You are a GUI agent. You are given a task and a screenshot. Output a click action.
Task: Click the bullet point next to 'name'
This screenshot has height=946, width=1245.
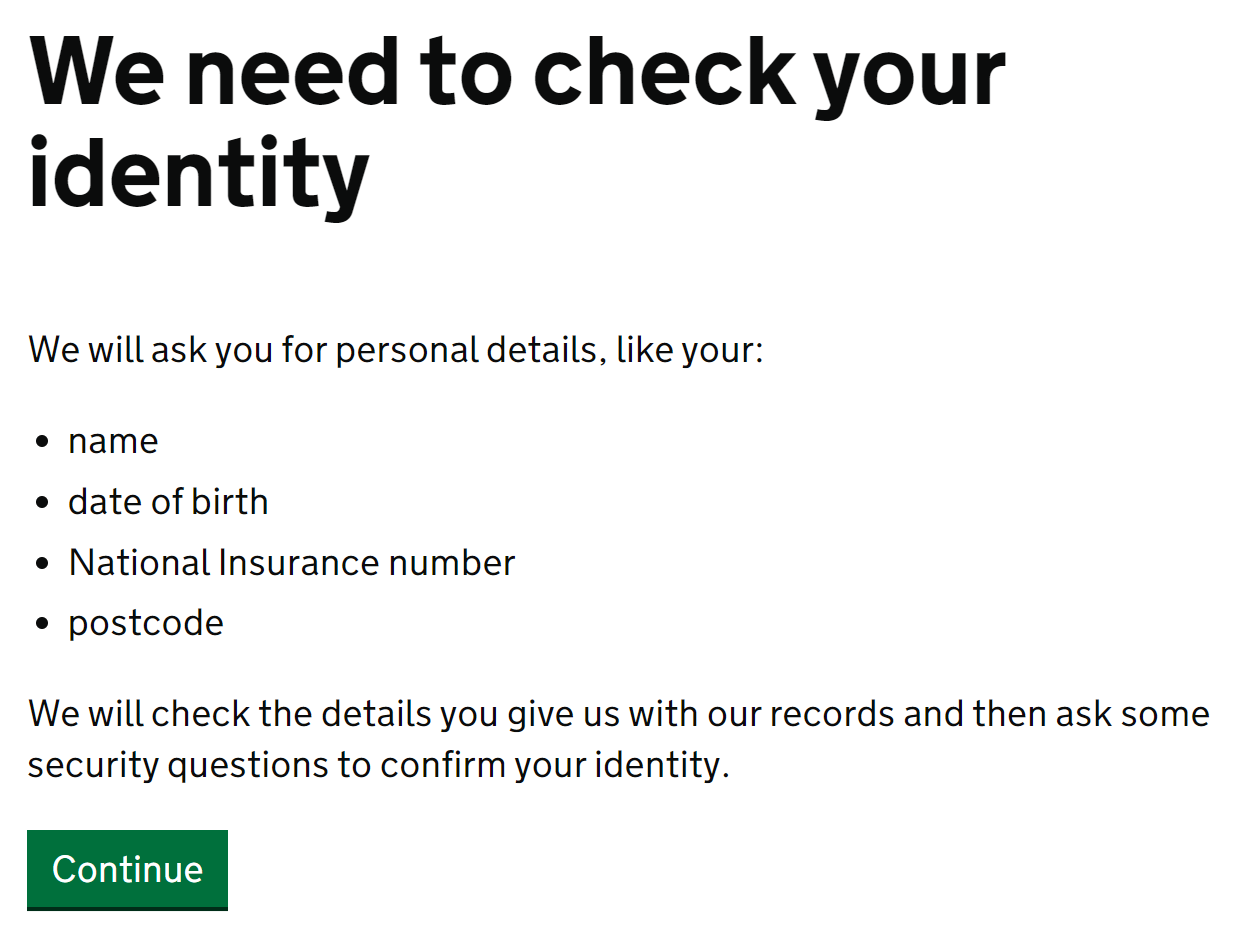pyautogui.click(x=42, y=442)
